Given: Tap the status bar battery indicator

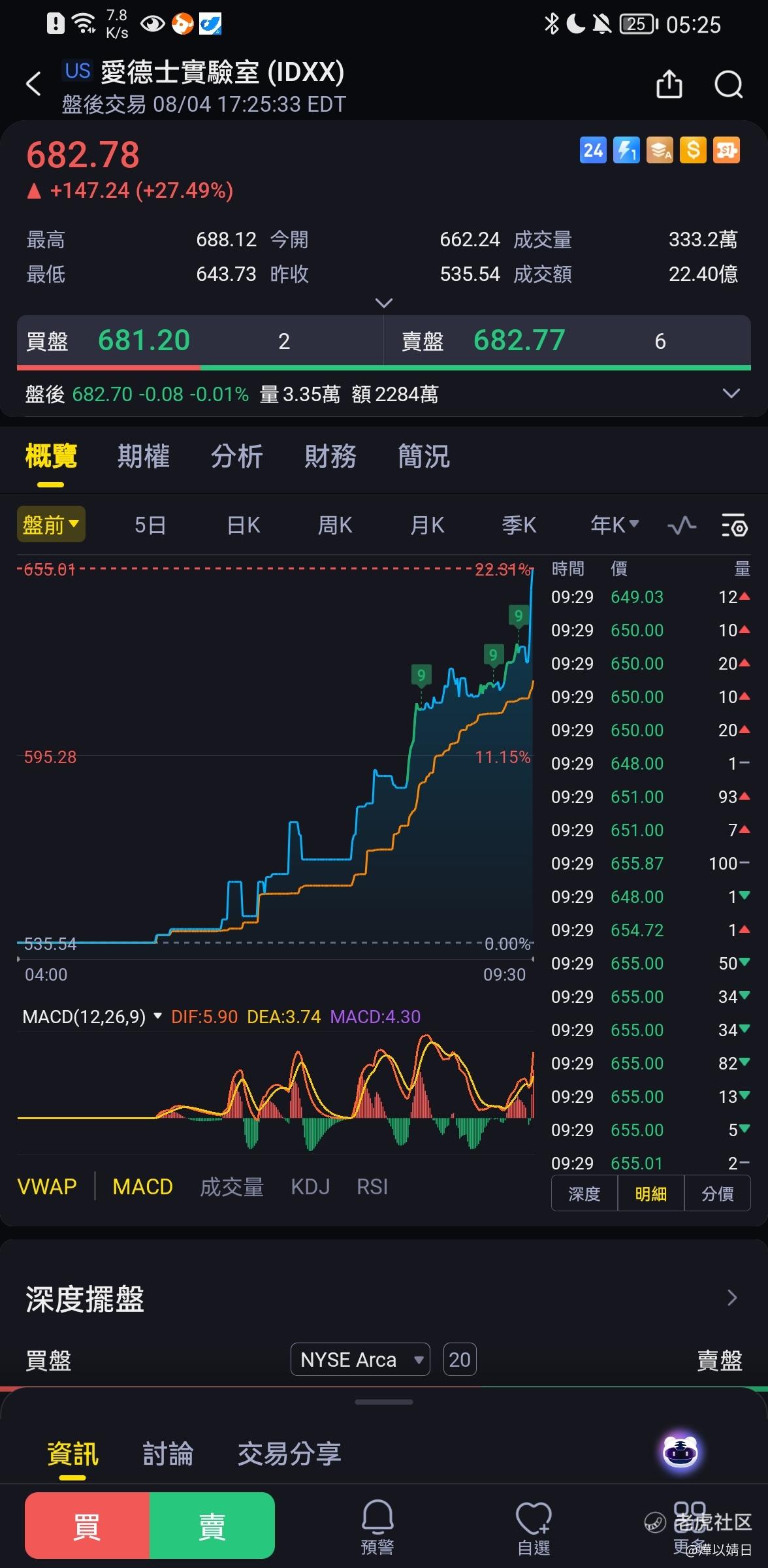Looking at the screenshot, I should (x=639, y=24).
